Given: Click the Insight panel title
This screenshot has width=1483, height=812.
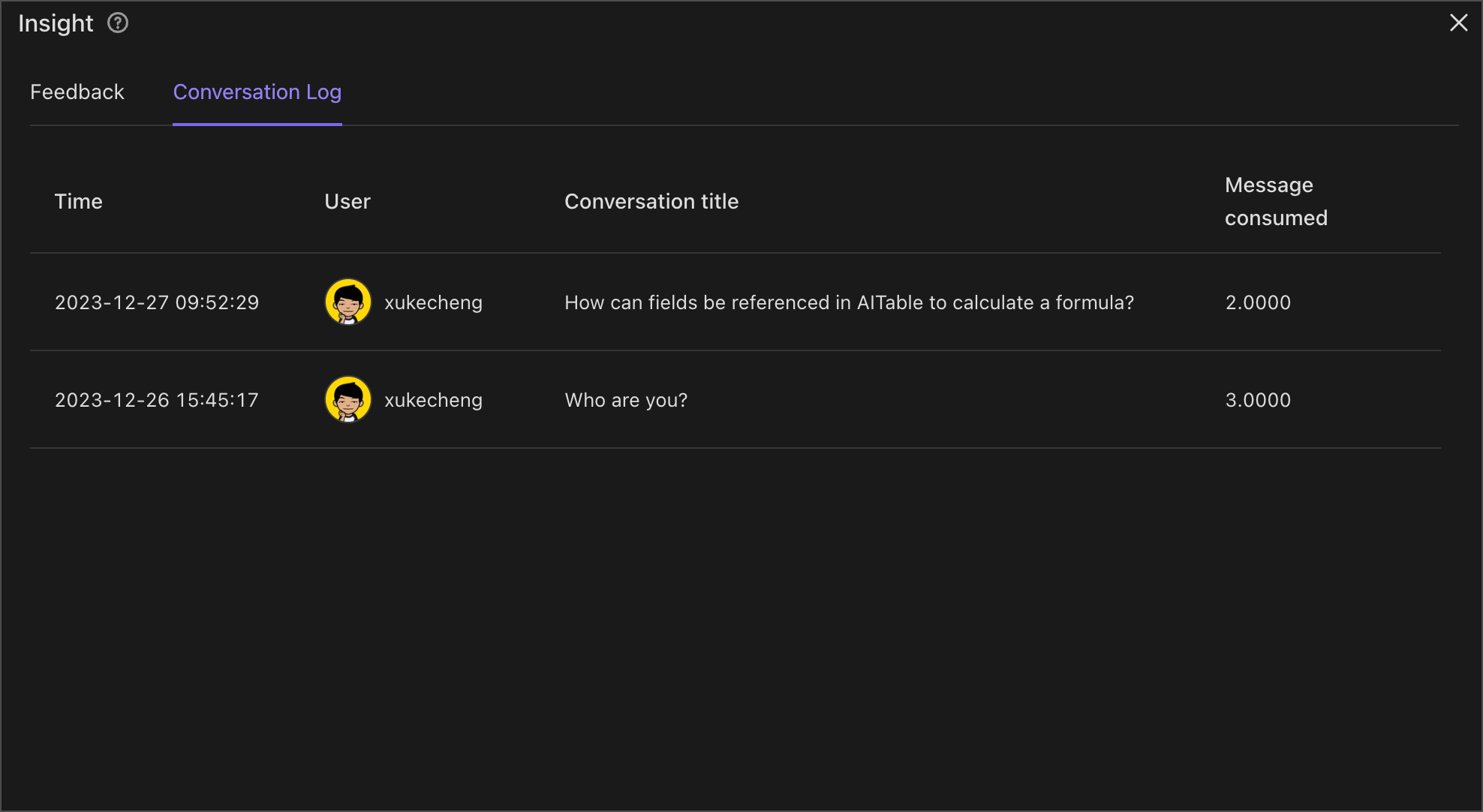Looking at the screenshot, I should tap(56, 23).
